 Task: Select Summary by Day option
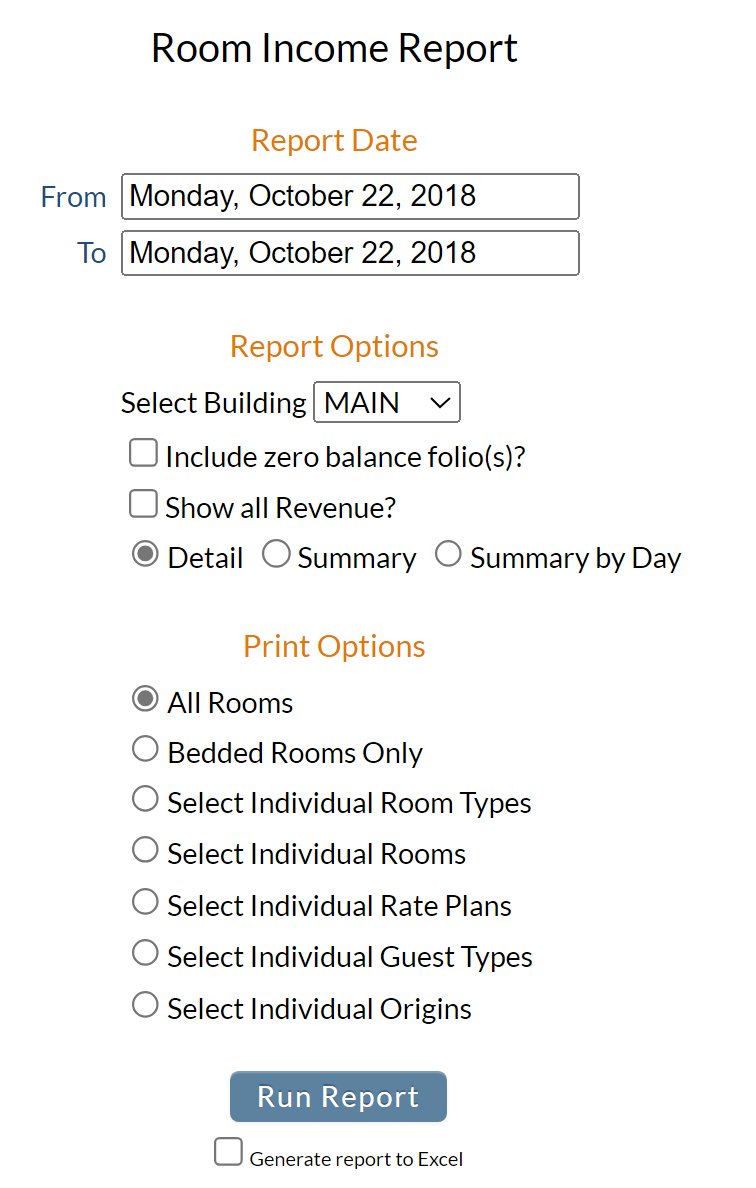[448, 554]
